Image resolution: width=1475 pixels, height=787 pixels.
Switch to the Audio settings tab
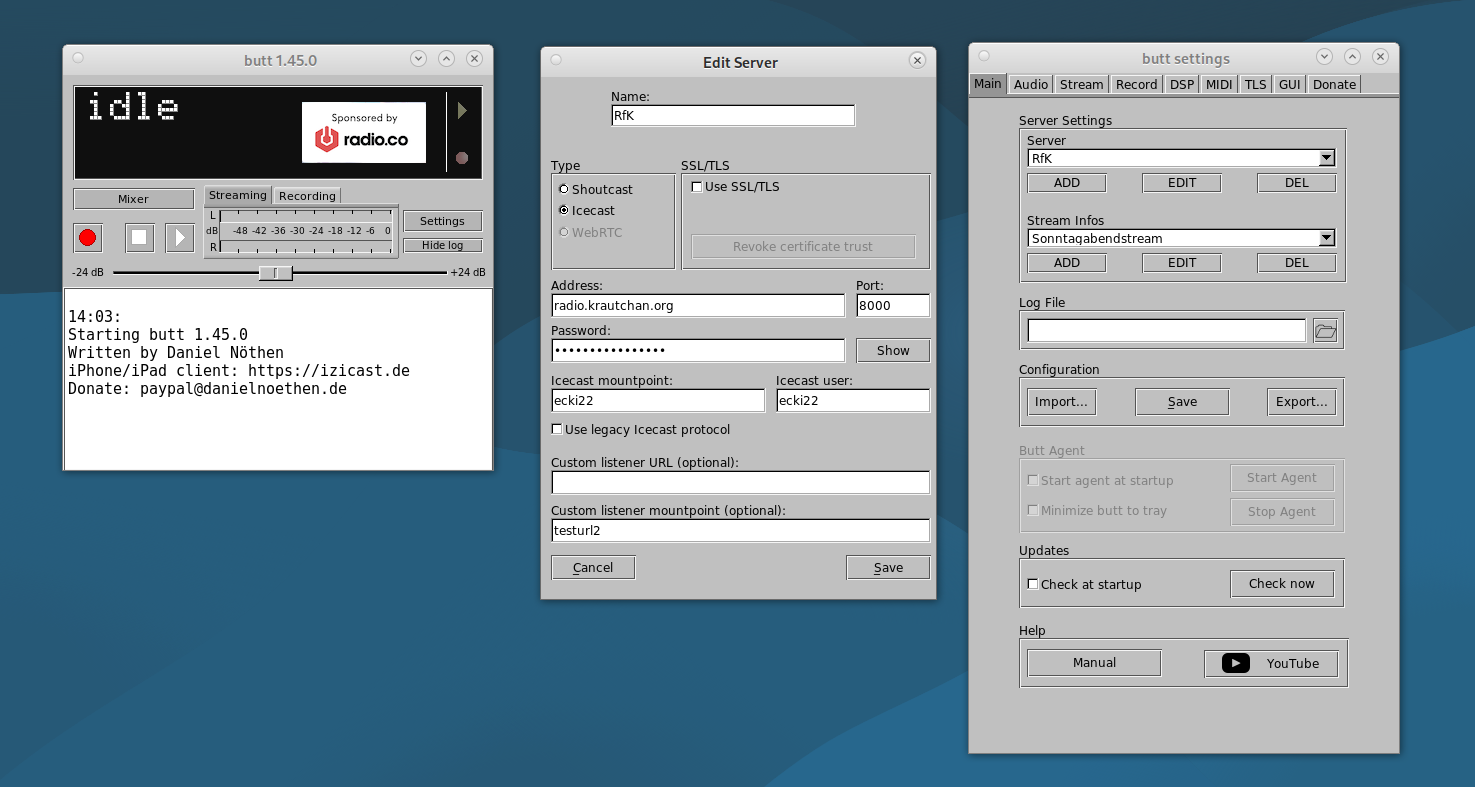click(1030, 84)
